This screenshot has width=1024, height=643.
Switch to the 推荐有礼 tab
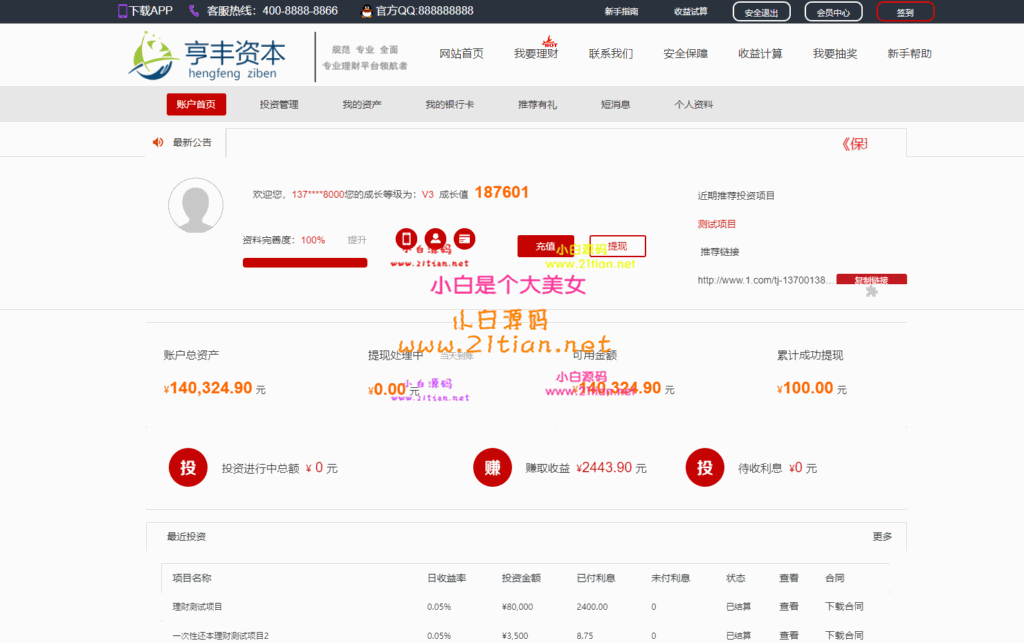[x=537, y=104]
